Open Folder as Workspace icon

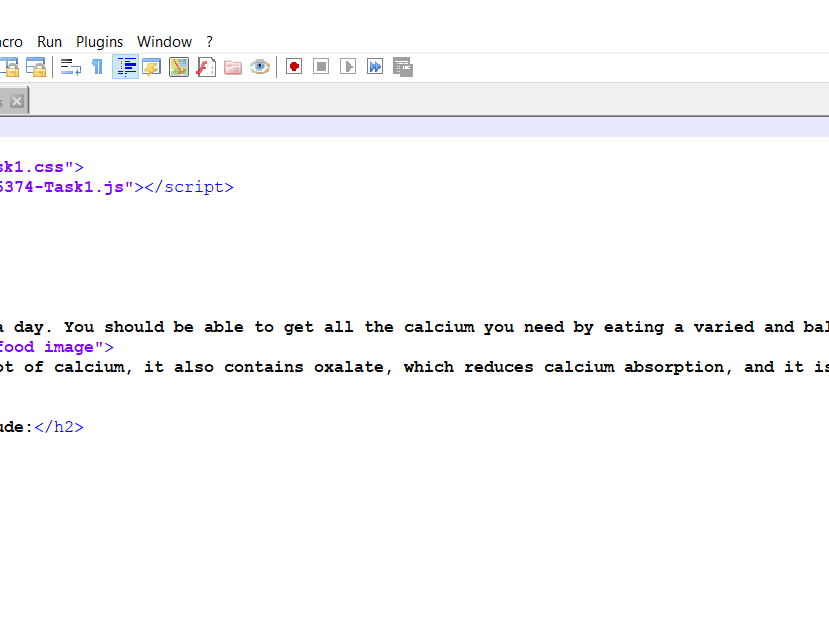point(233,67)
